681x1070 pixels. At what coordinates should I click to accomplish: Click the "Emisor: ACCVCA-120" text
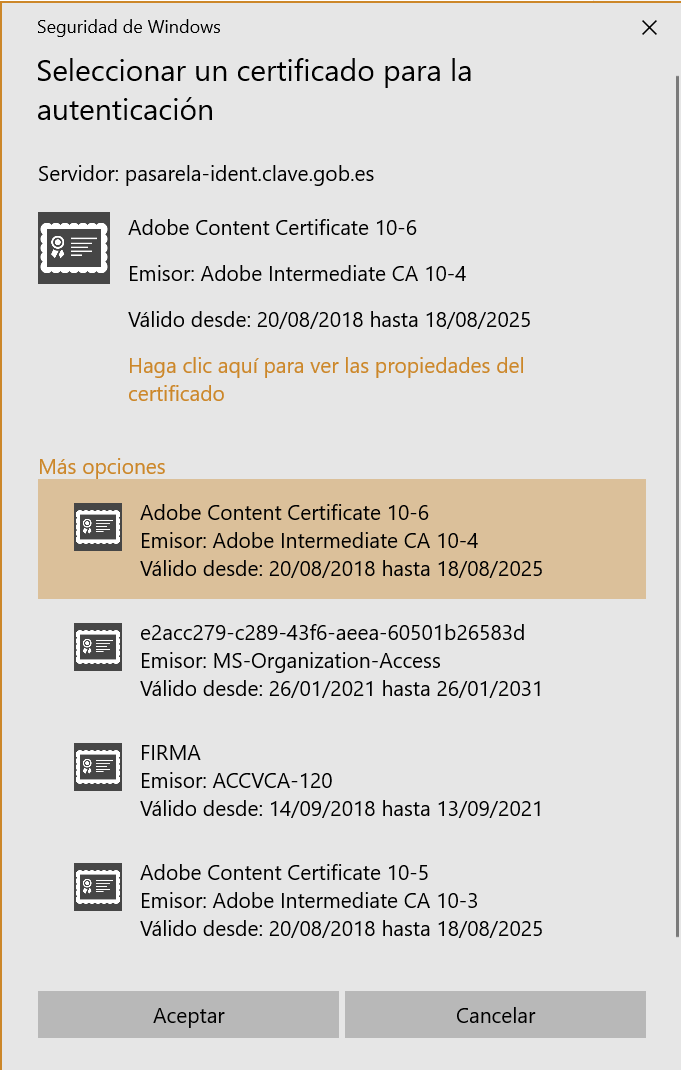click(x=236, y=781)
